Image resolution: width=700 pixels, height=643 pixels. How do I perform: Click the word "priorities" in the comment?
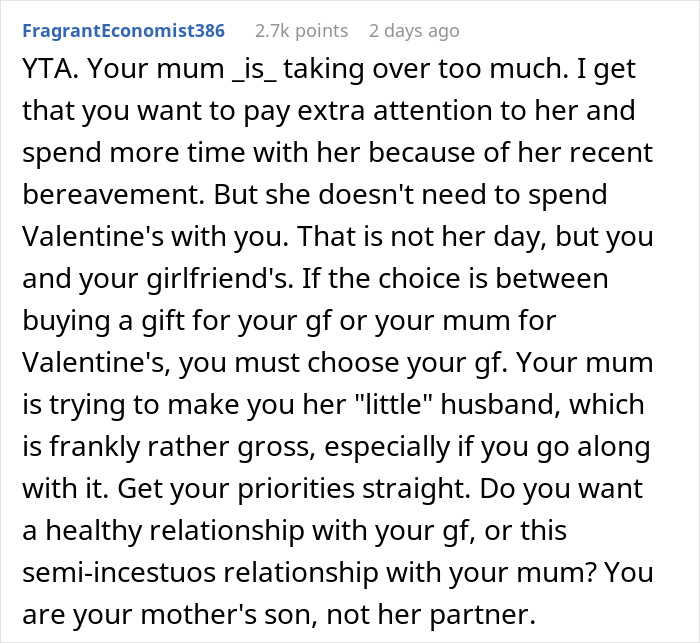(x=296, y=489)
